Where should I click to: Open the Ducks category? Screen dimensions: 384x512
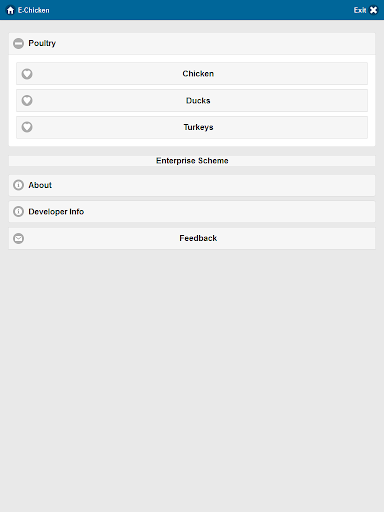[192, 100]
